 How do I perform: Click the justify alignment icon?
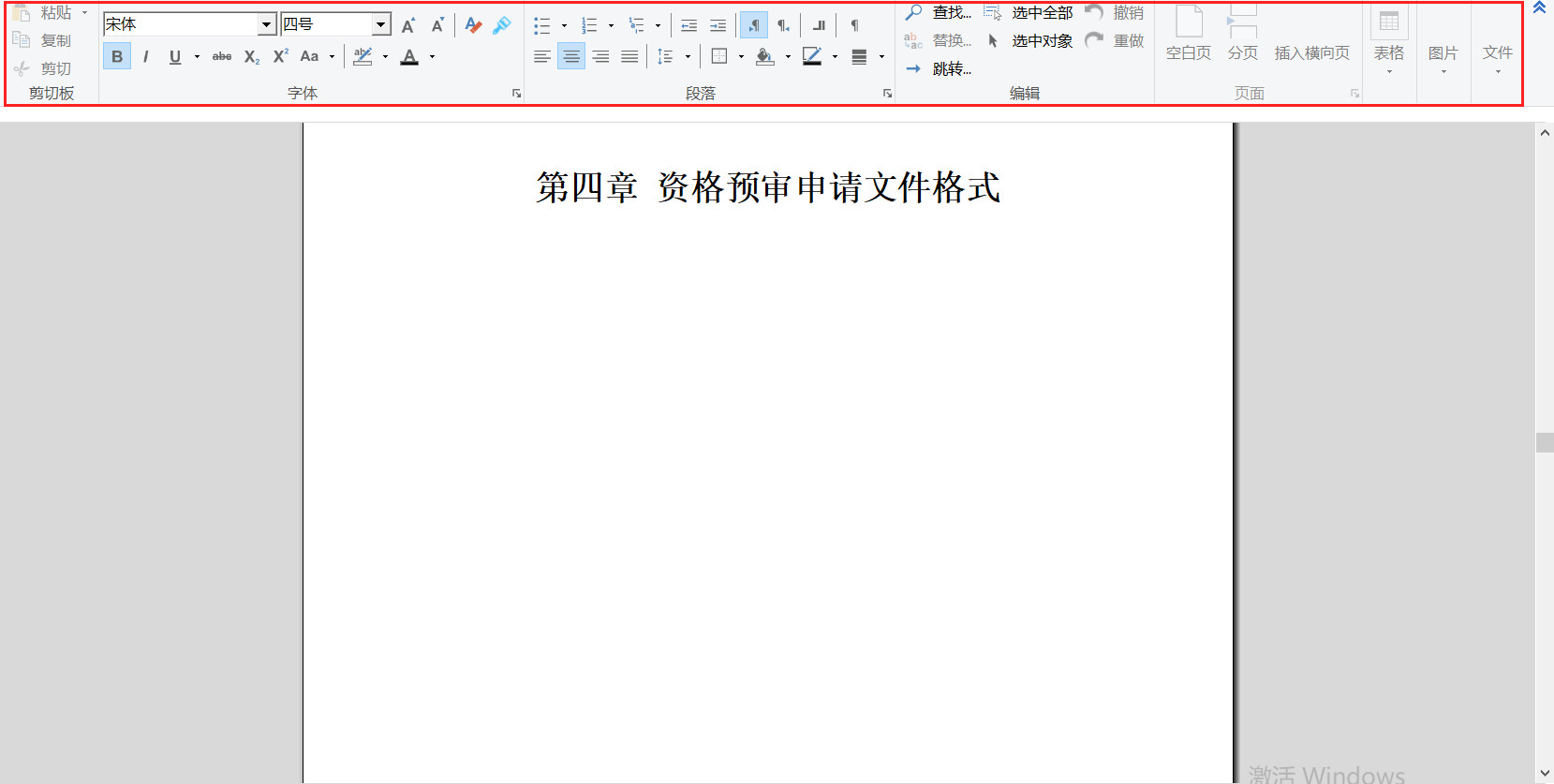[629, 57]
